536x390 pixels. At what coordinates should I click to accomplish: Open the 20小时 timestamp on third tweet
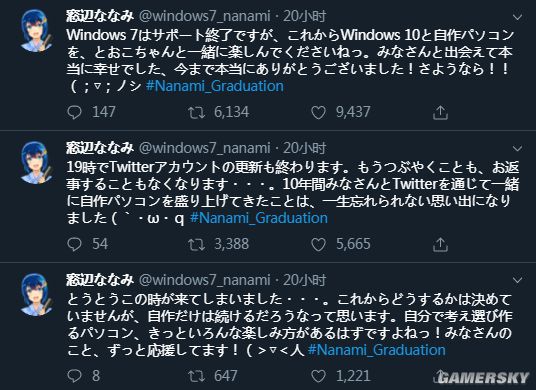coord(305,280)
